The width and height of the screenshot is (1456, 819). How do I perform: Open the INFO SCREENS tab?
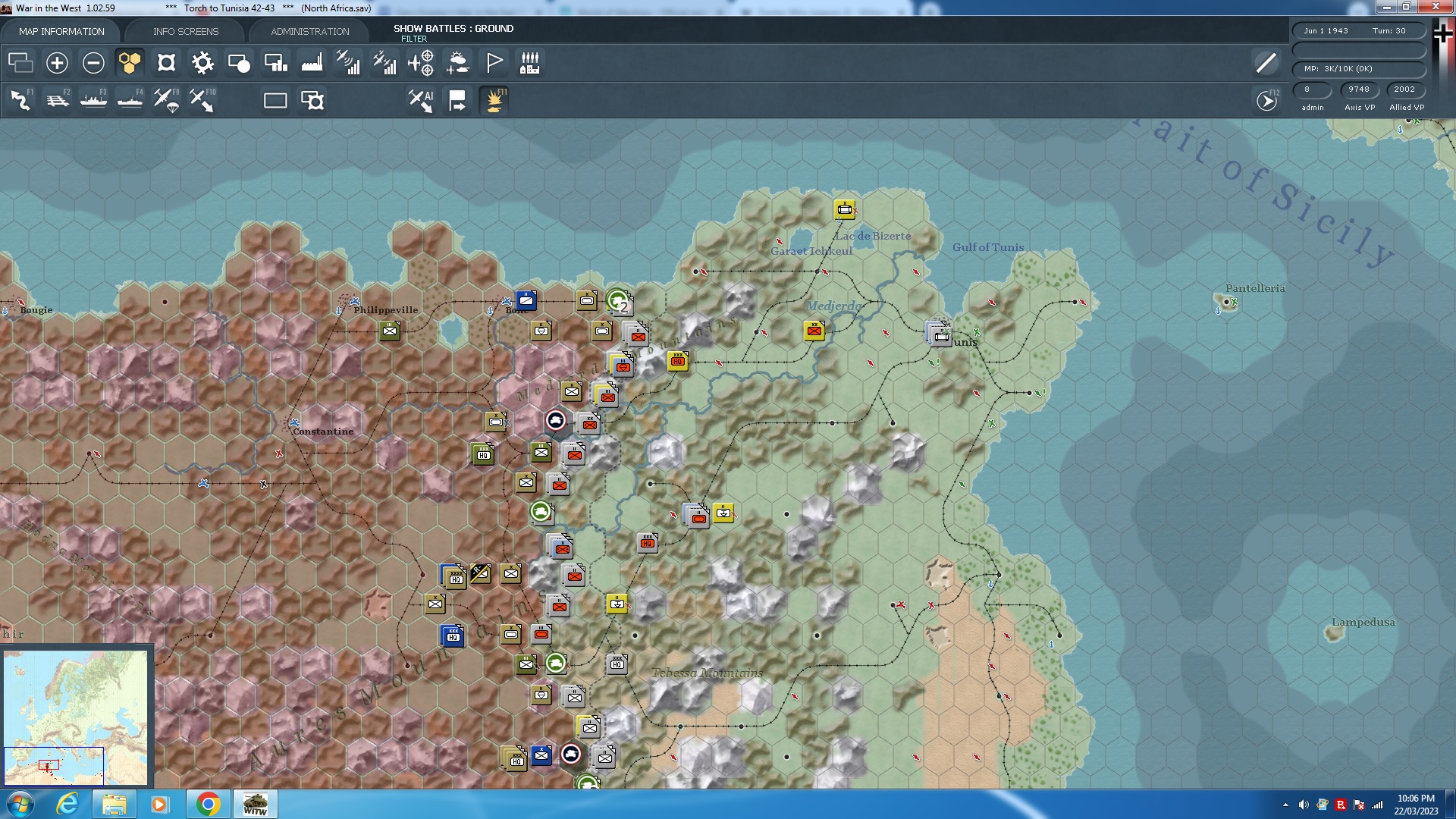pos(186,31)
